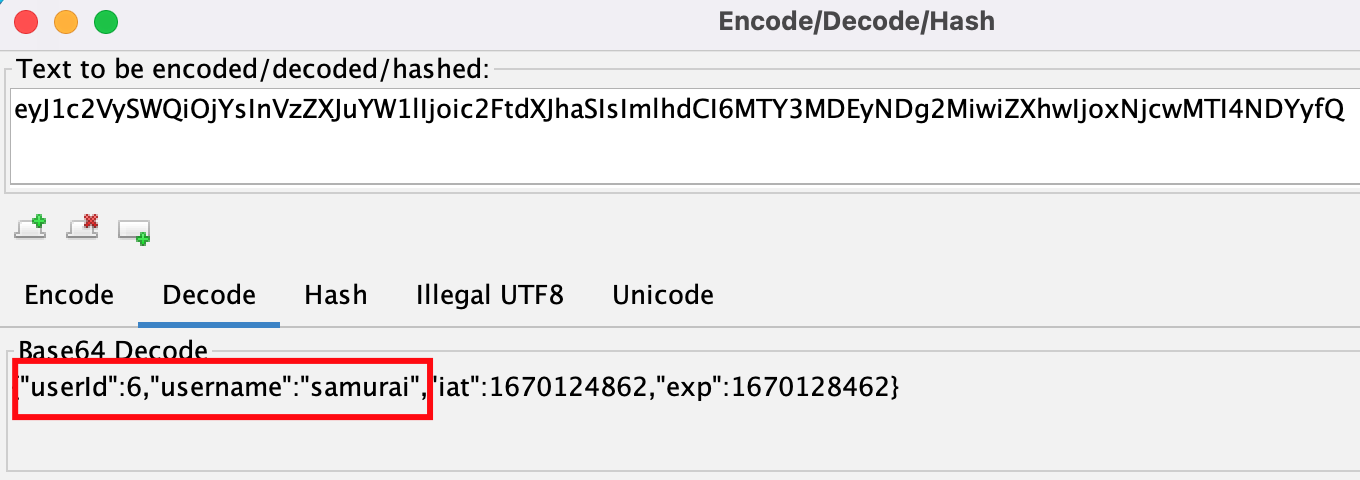
Task: Switch to the Encode tab
Action: (x=69, y=295)
